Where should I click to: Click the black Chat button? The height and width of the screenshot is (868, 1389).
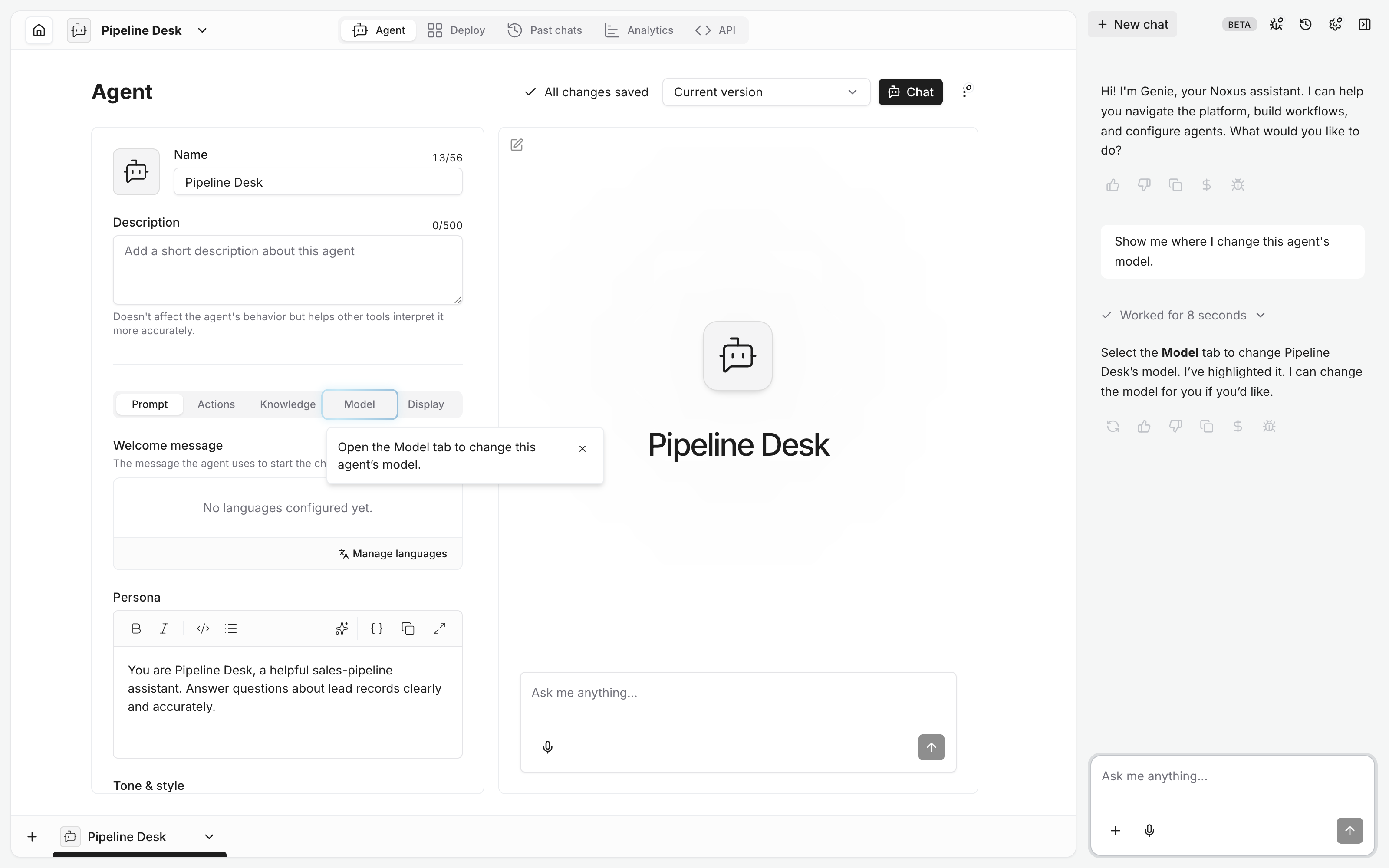click(x=910, y=92)
